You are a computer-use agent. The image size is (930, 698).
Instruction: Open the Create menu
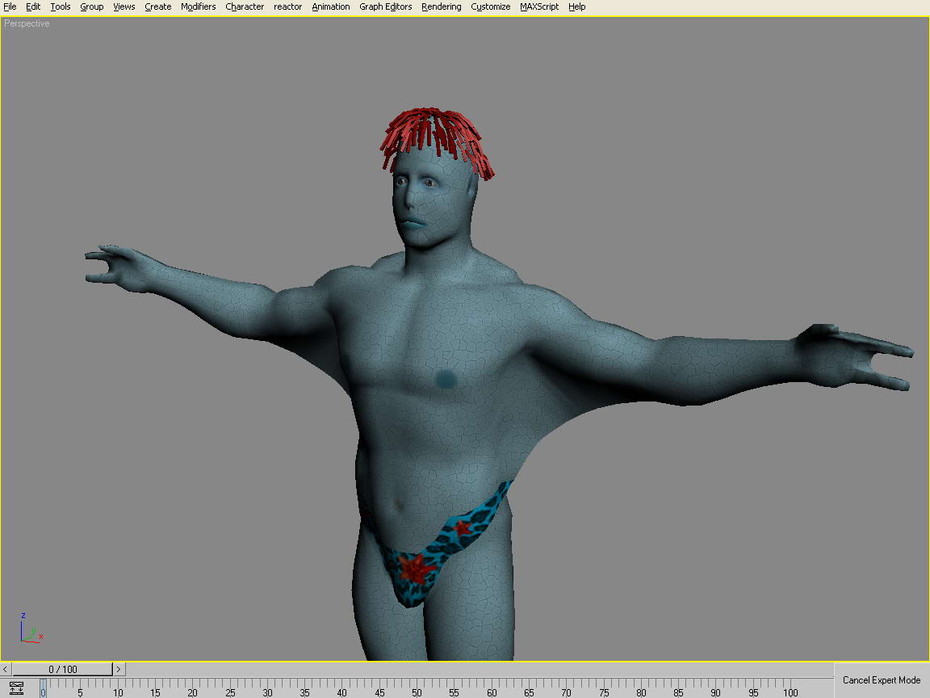(158, 7)
